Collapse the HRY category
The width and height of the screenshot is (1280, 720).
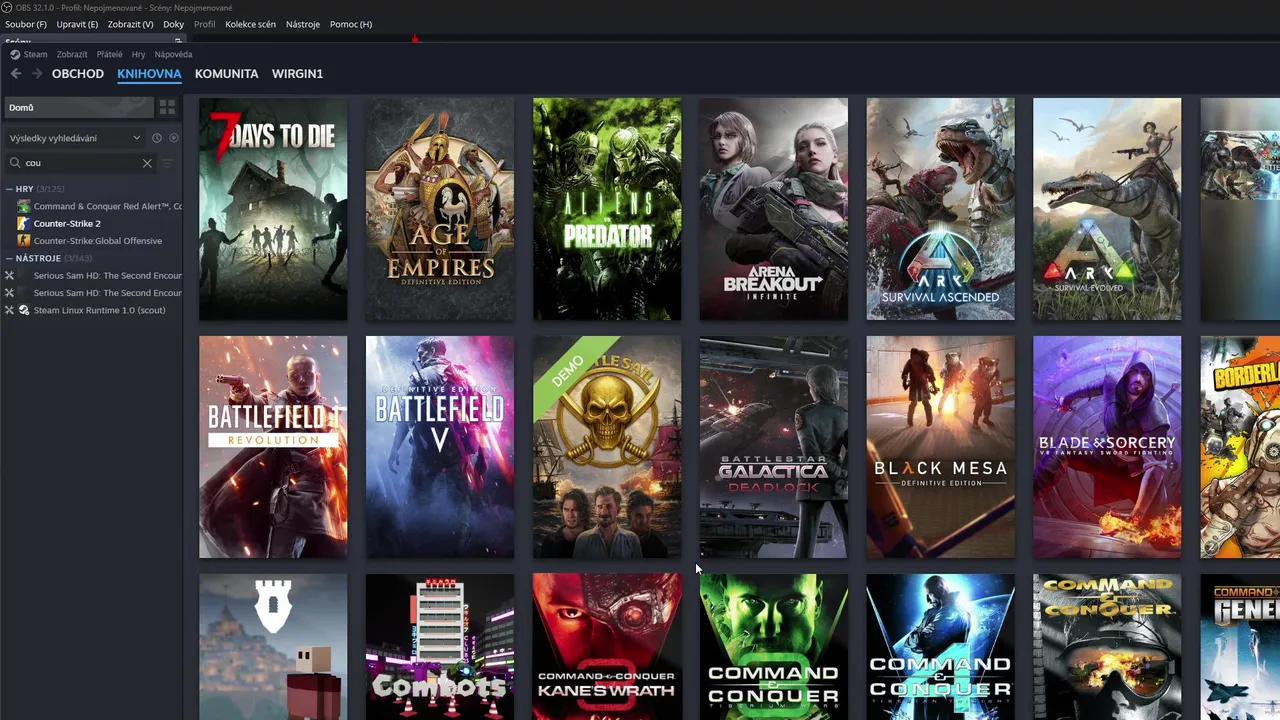tap(9, 189)
